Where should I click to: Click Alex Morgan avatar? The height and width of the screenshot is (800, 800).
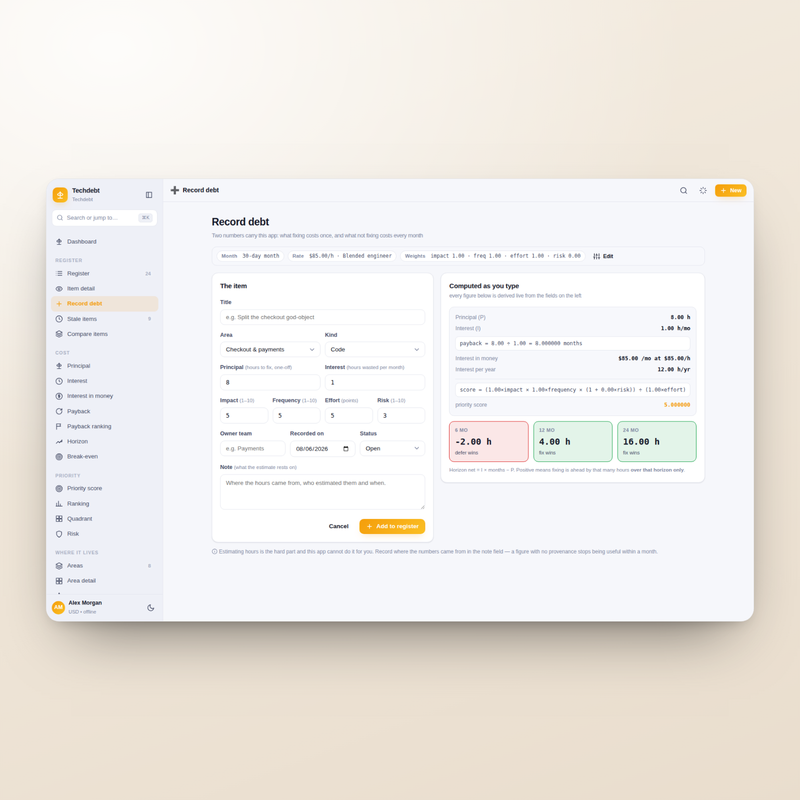click(x=59, y=607)
